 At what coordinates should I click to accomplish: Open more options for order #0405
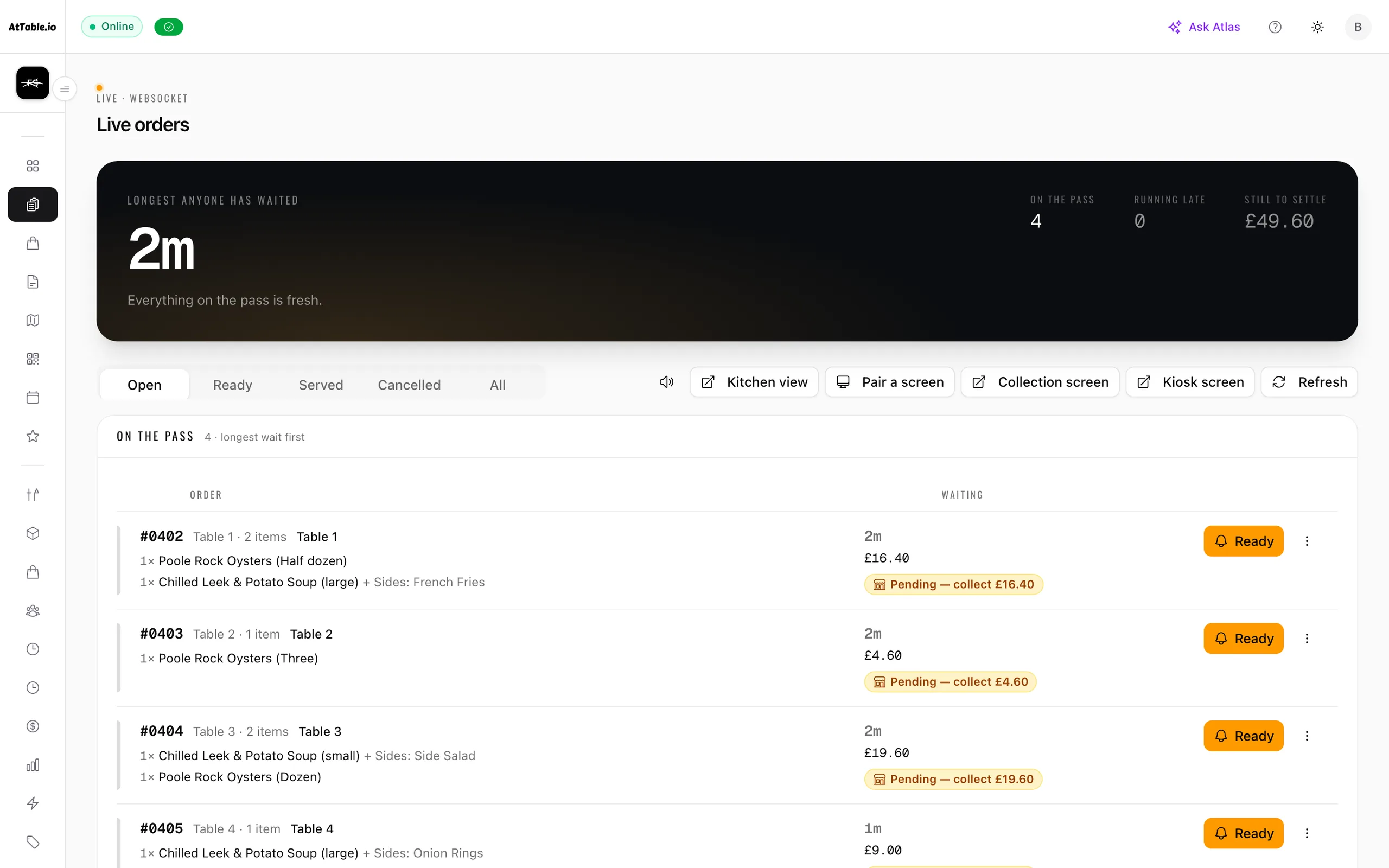click(x=1307, y=833)
